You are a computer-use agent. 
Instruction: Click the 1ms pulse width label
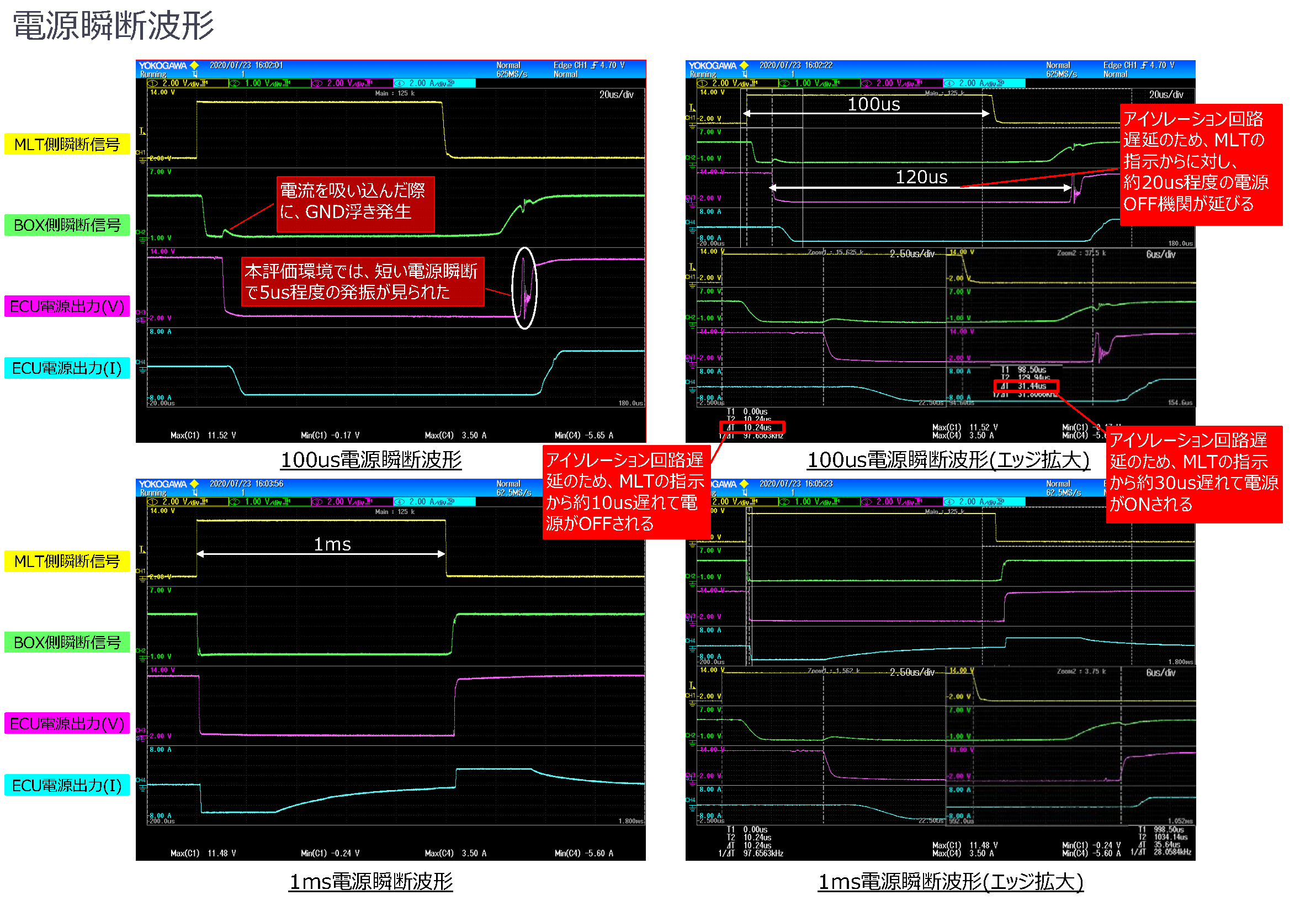(332, 544)
